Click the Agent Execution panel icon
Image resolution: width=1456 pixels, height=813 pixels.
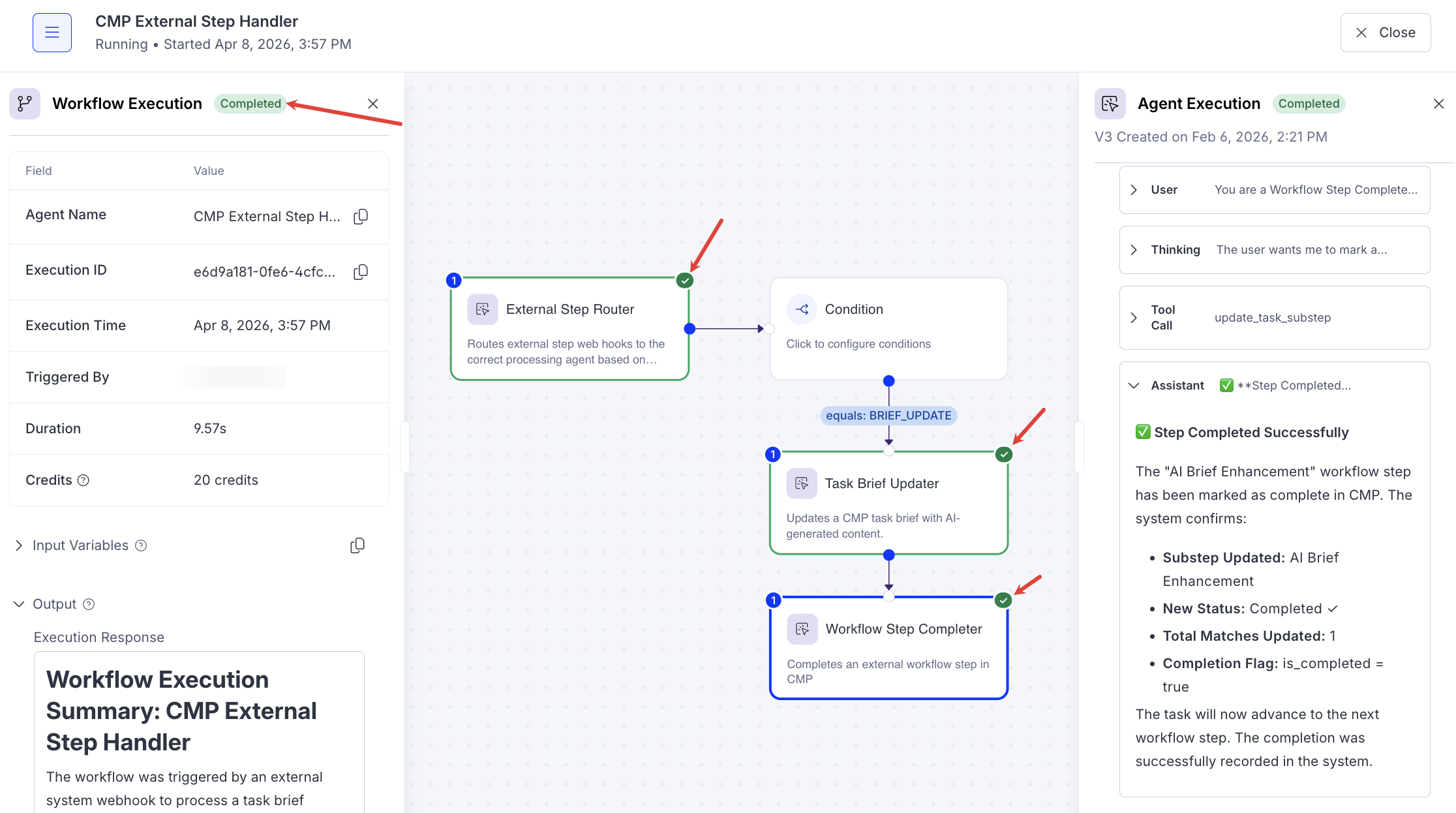(1110, 104)
